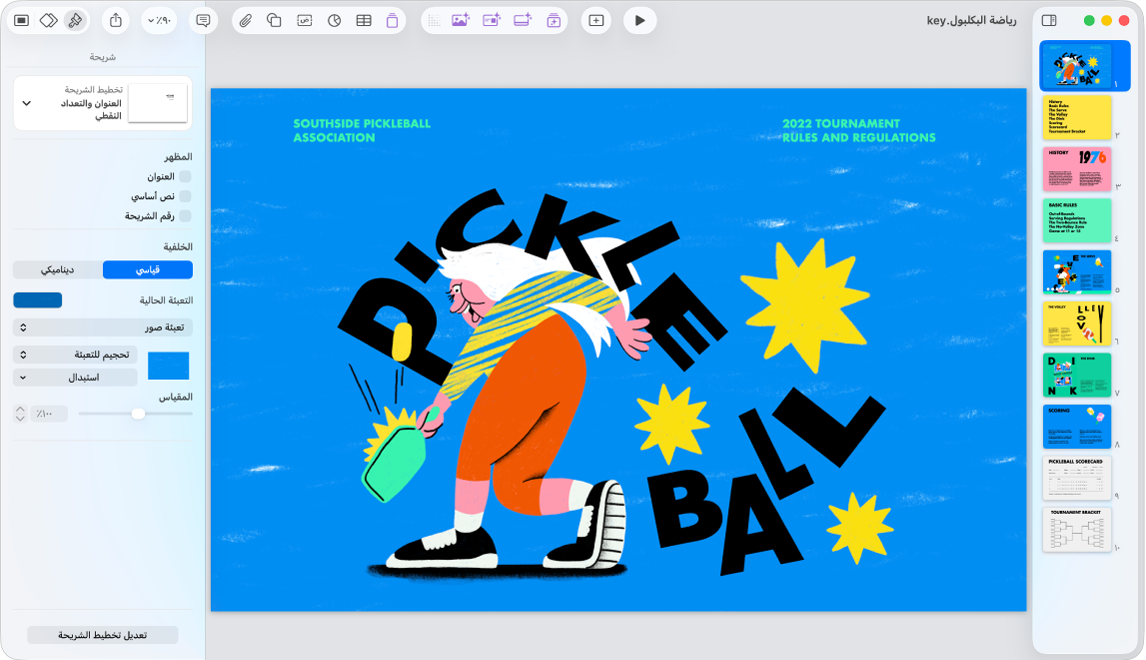1146x660 pixels.
Task: Insert a chart using the pie chart icon
Action: pos(334,20)
